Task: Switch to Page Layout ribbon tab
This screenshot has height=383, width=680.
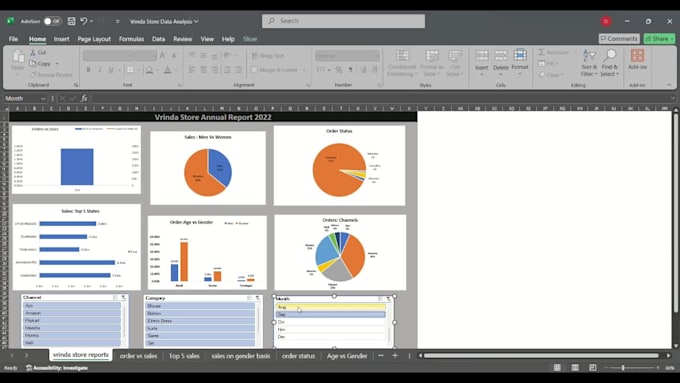Action: [94, 39]
